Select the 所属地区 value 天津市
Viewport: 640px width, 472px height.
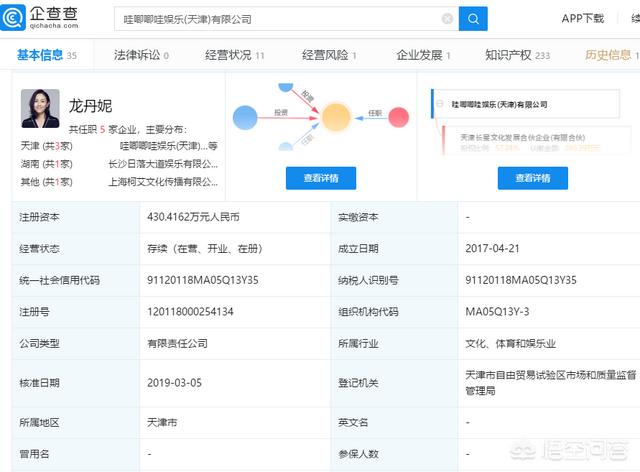[162, 422]
